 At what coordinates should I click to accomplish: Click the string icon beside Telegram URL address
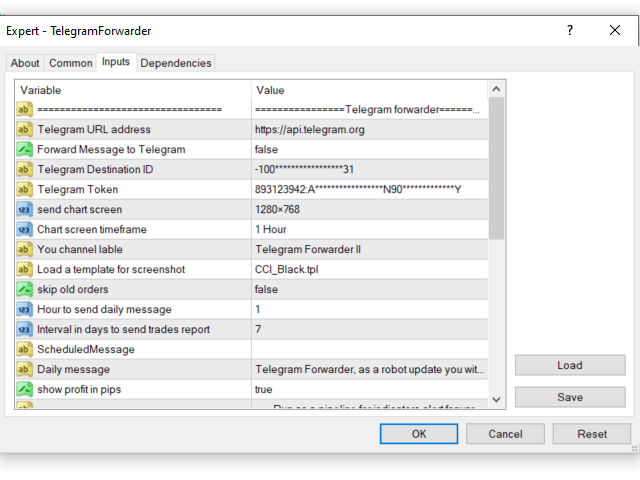[24, 130]
